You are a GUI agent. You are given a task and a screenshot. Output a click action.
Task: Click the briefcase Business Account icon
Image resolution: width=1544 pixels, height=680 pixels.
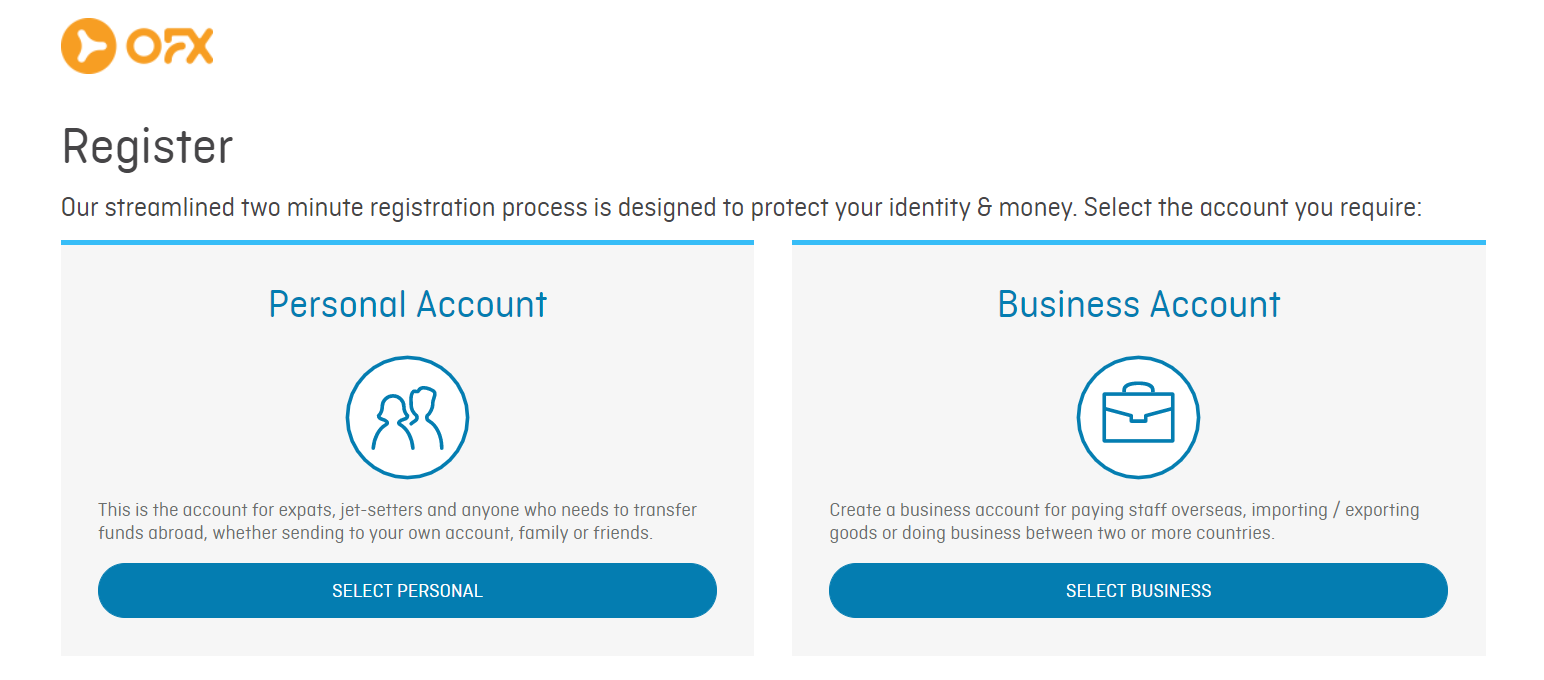pos(1138,417)
